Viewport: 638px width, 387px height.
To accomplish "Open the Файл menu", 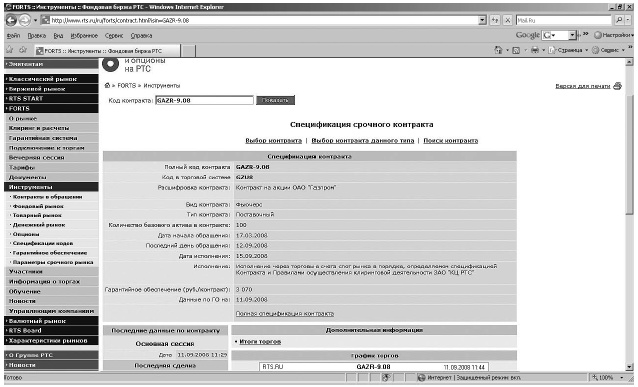I will click(x=13, y=36).
